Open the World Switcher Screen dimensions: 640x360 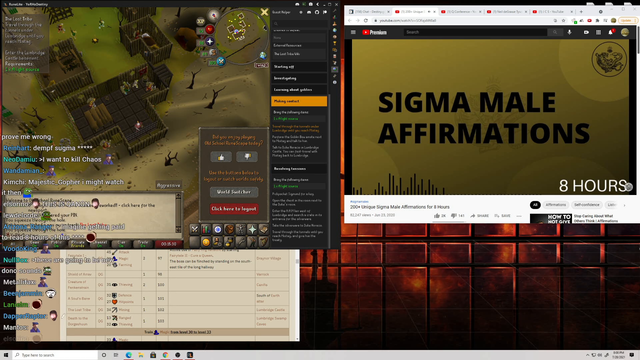[234, 192]
